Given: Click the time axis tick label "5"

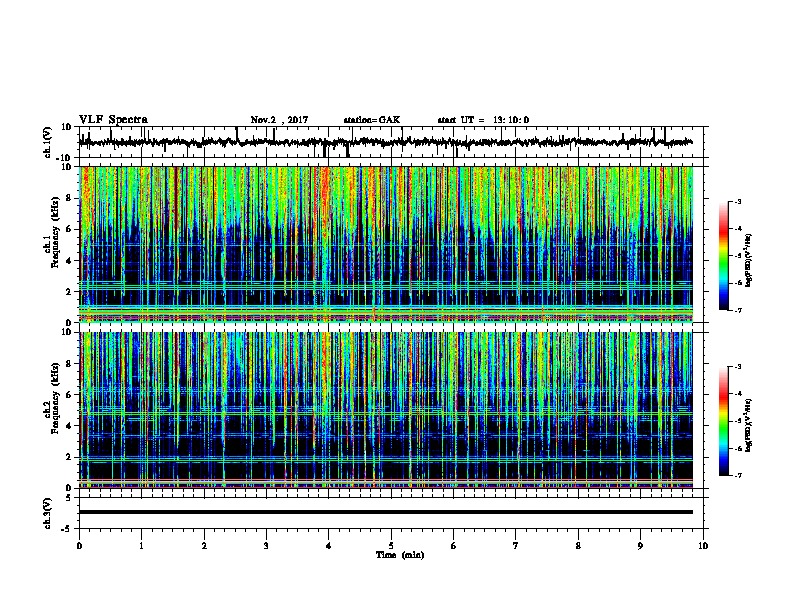Looking at the screenshot, I should coord(391,546).
